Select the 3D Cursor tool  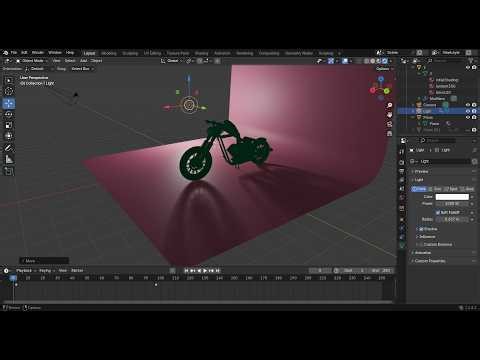[9, 91]
